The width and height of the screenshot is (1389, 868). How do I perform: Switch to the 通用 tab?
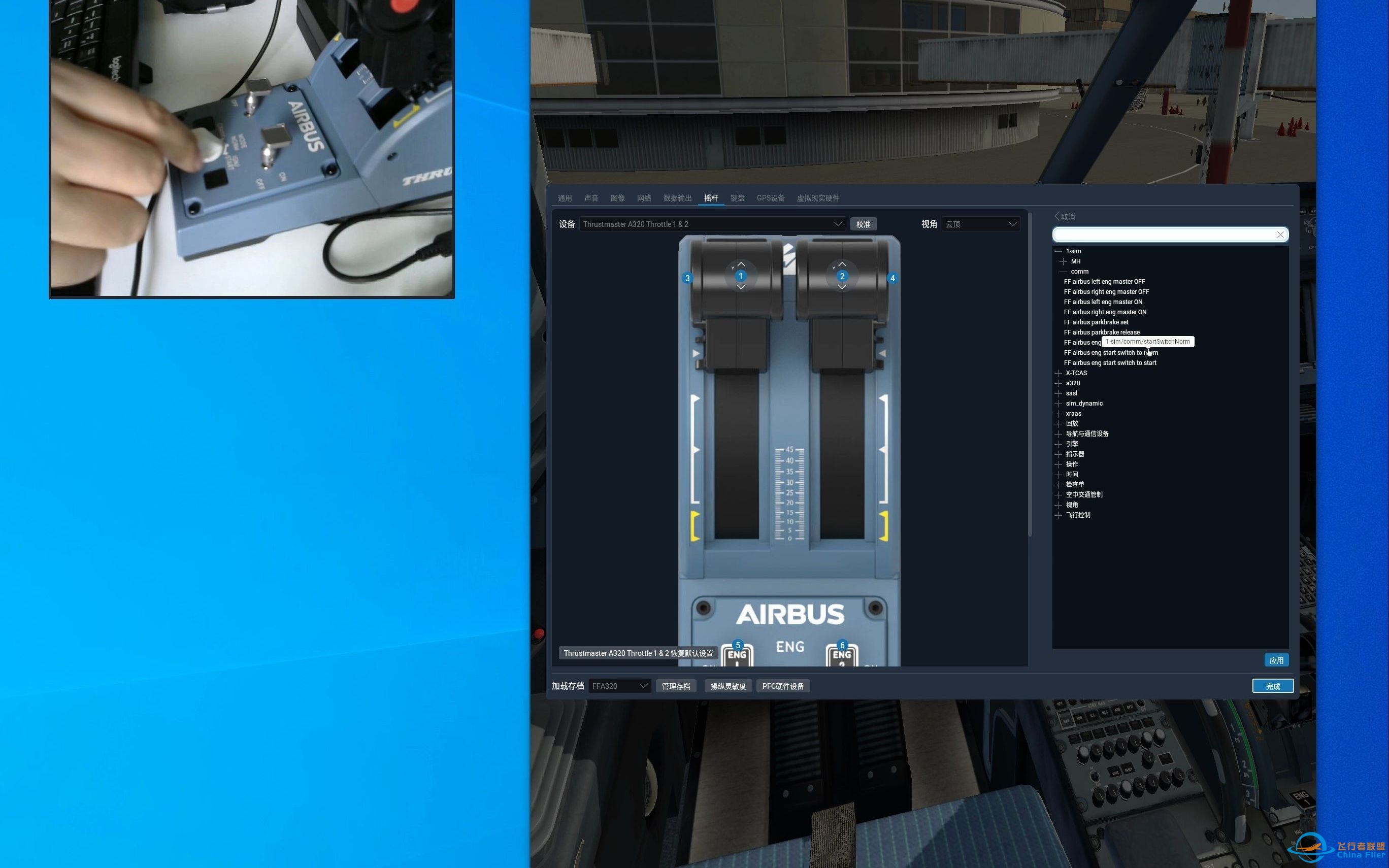565,198
